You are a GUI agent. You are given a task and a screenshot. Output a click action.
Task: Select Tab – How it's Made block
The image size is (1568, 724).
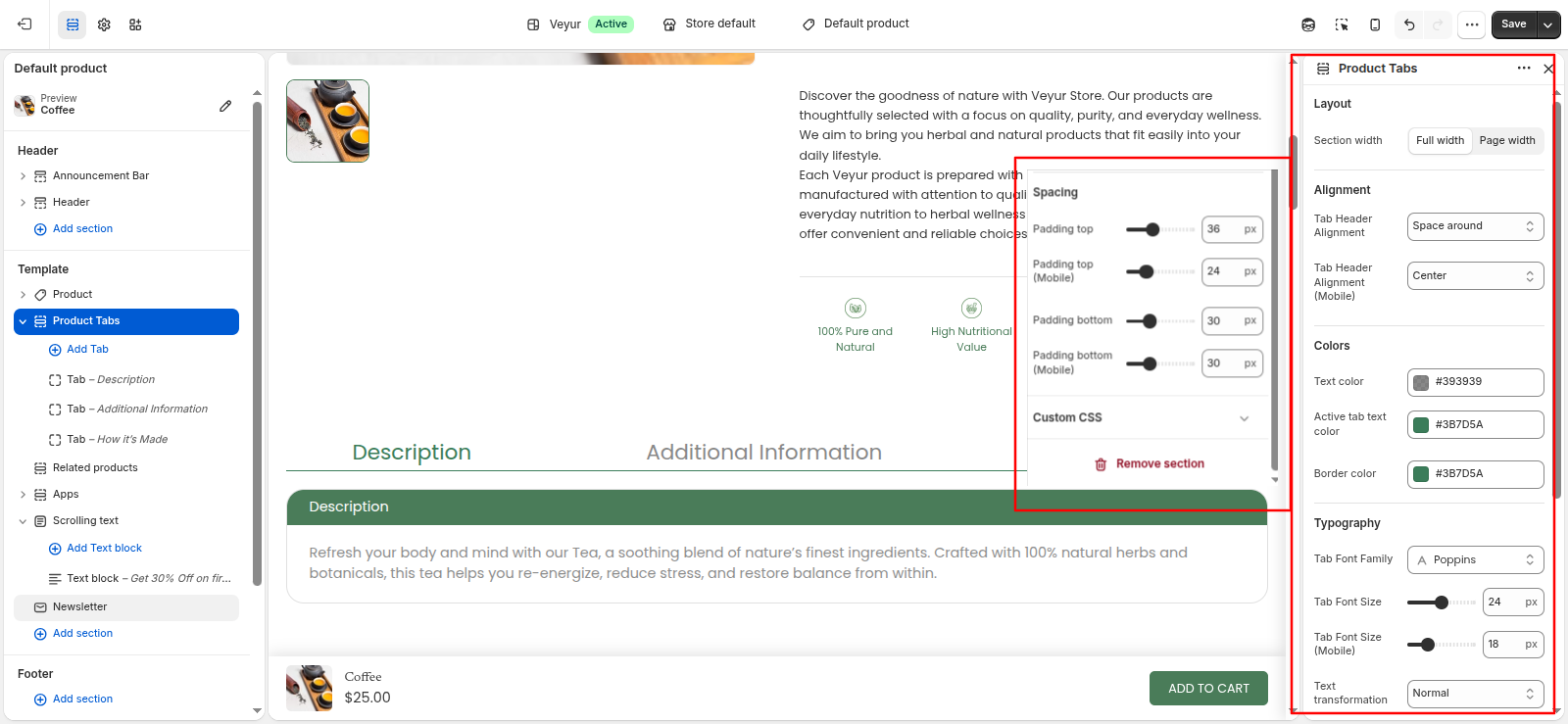coord(117,440)
